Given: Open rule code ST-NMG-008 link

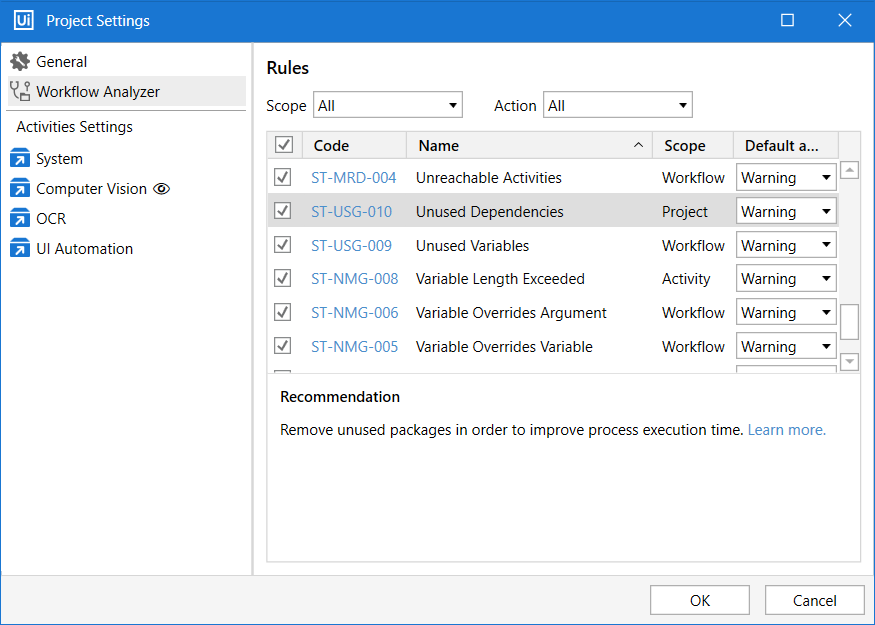Looking at the screenshot, I should click(x=354, y=279).
